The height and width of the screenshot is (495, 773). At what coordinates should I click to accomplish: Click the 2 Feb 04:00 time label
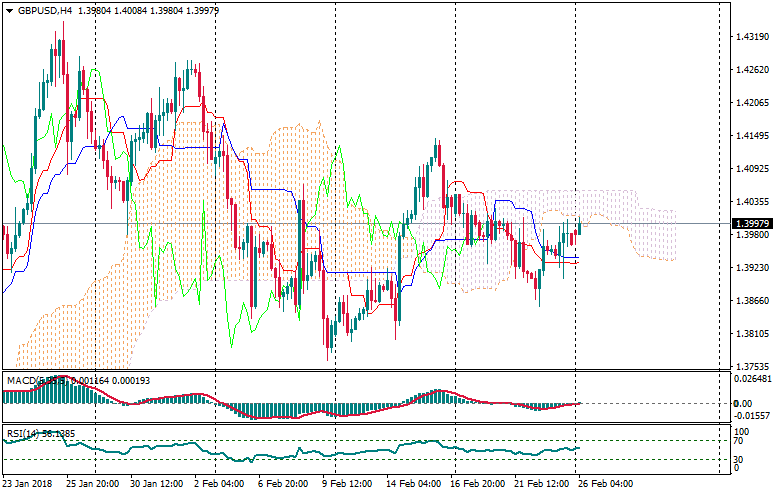click(219, 483)
